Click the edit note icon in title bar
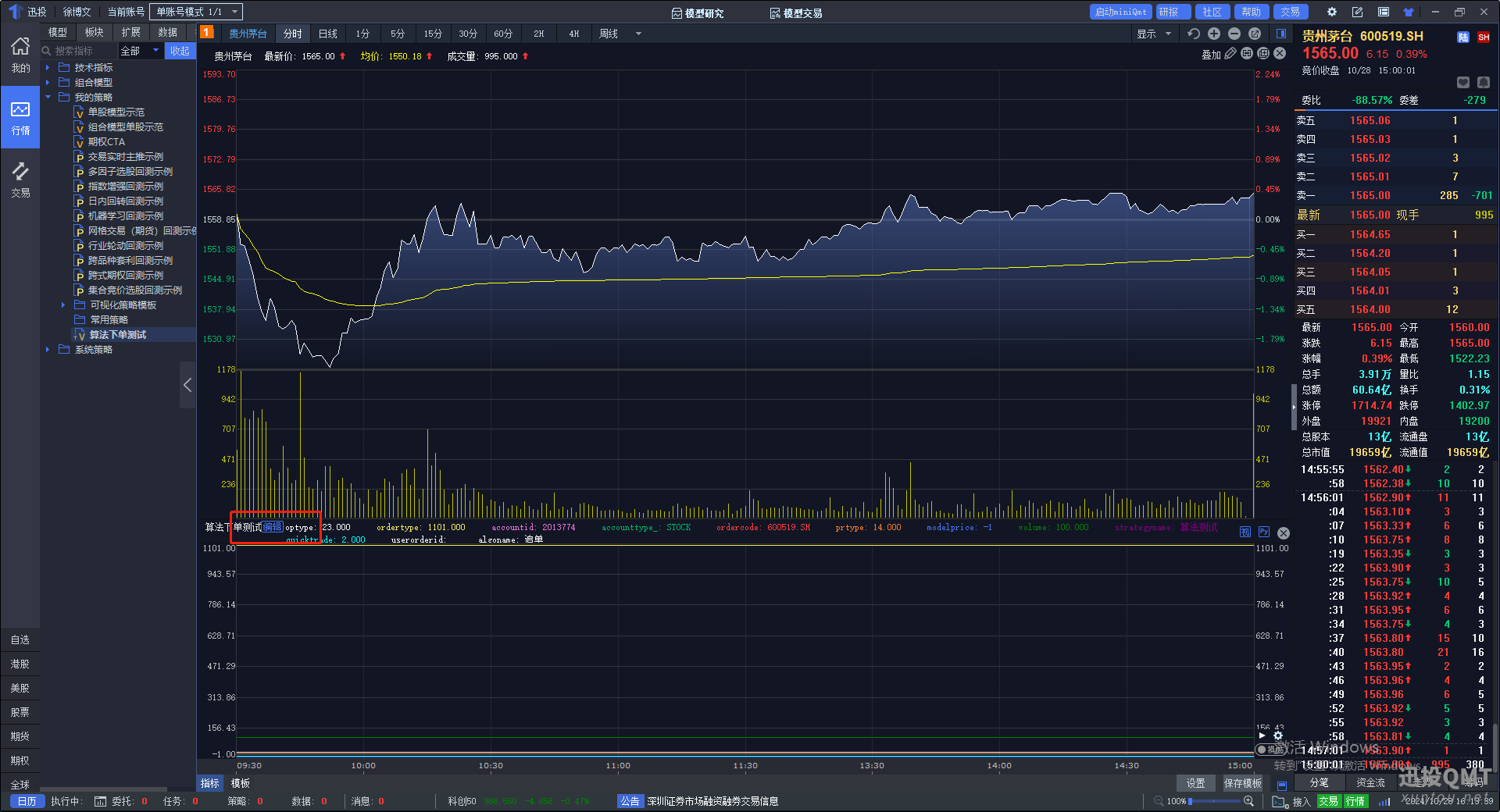 pos(1358,12)
